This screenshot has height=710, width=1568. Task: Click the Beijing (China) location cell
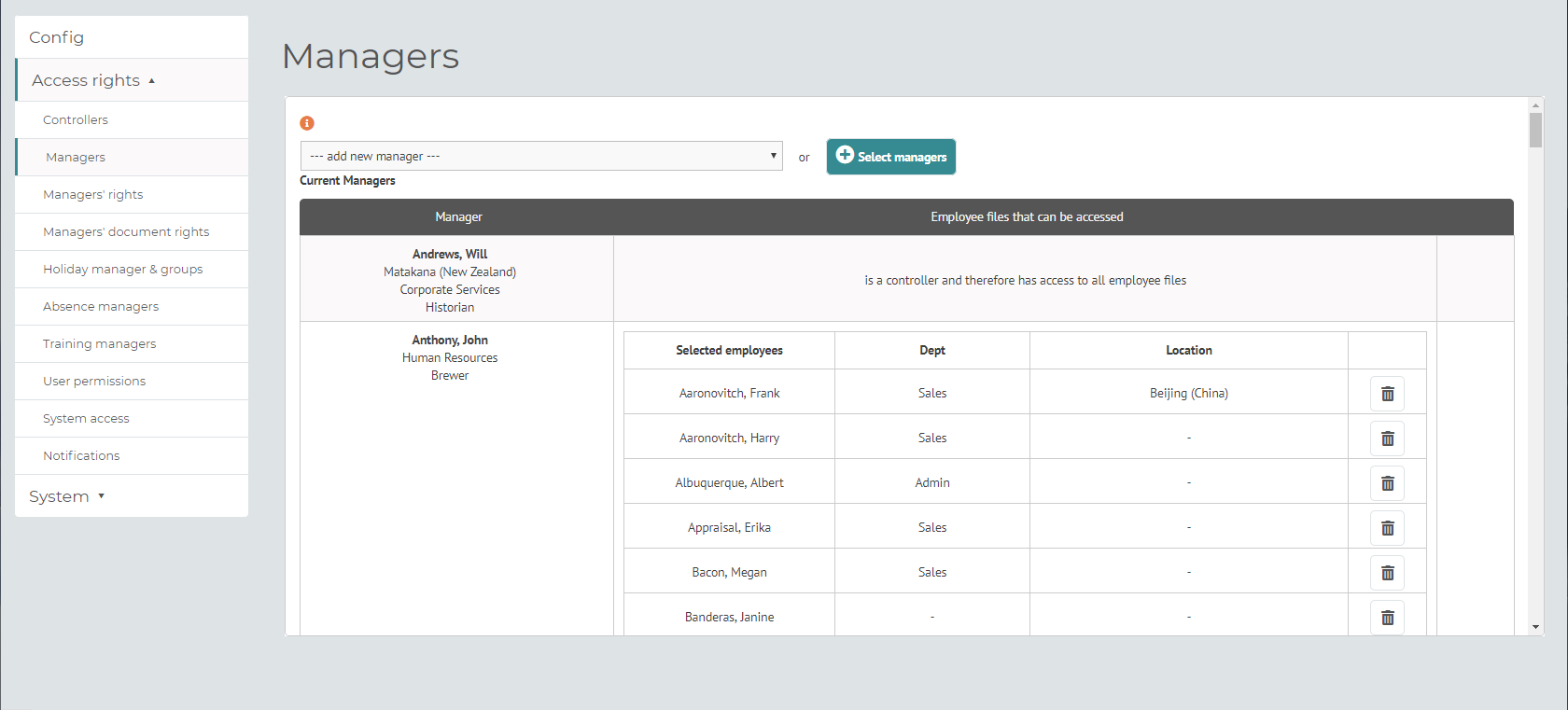(1189, 393)
